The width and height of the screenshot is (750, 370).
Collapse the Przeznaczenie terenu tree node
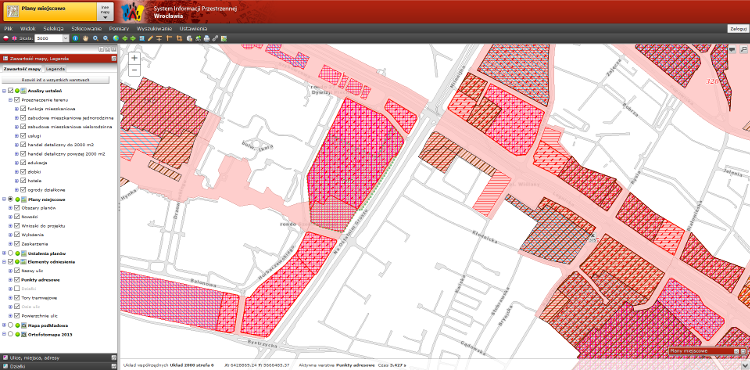pos(10,100)
